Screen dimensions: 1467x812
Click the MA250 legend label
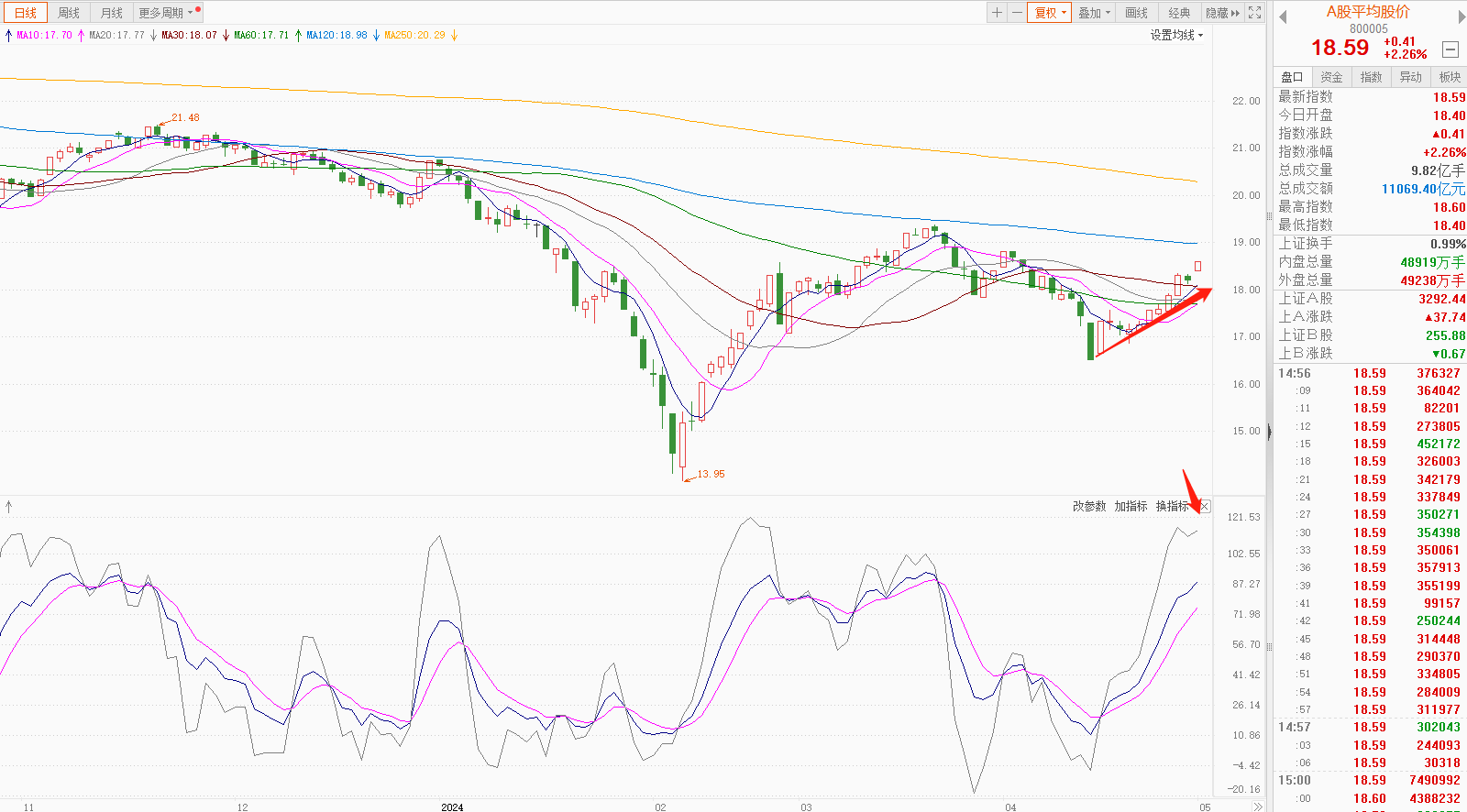414,35
